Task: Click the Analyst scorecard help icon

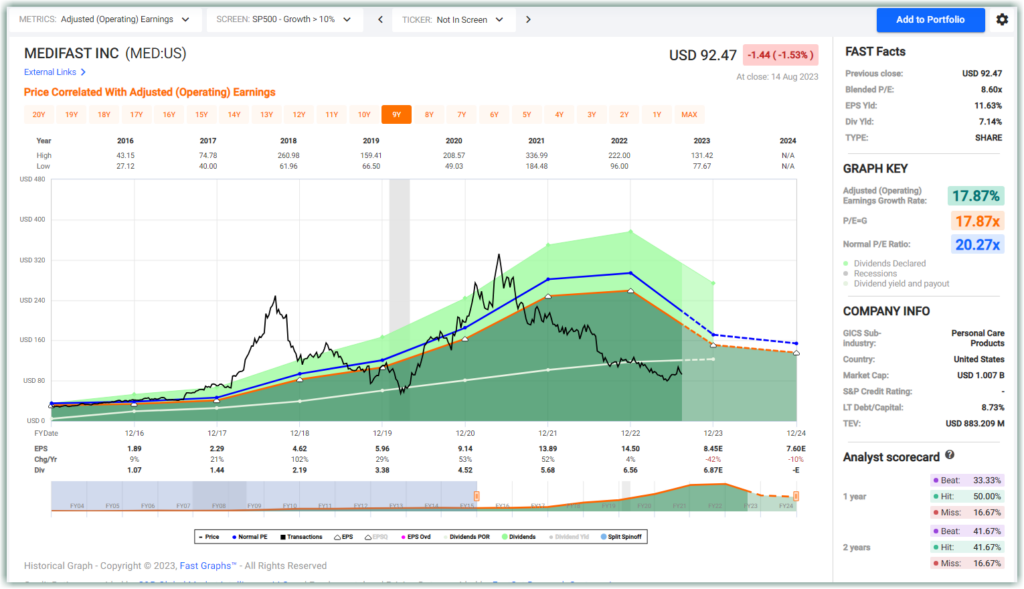Action: point(950,455)
